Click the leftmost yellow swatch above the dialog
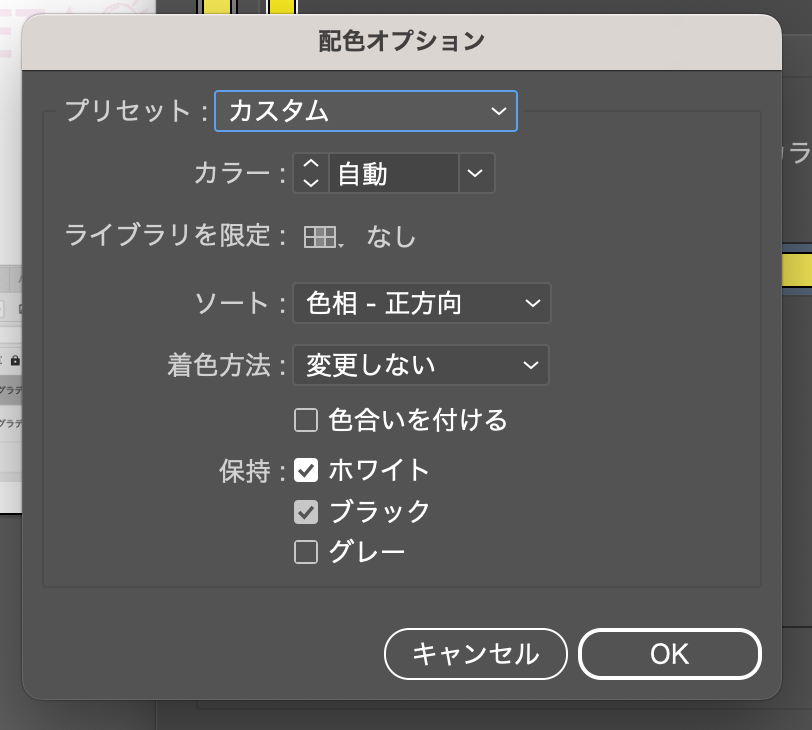 click(217, 7)
